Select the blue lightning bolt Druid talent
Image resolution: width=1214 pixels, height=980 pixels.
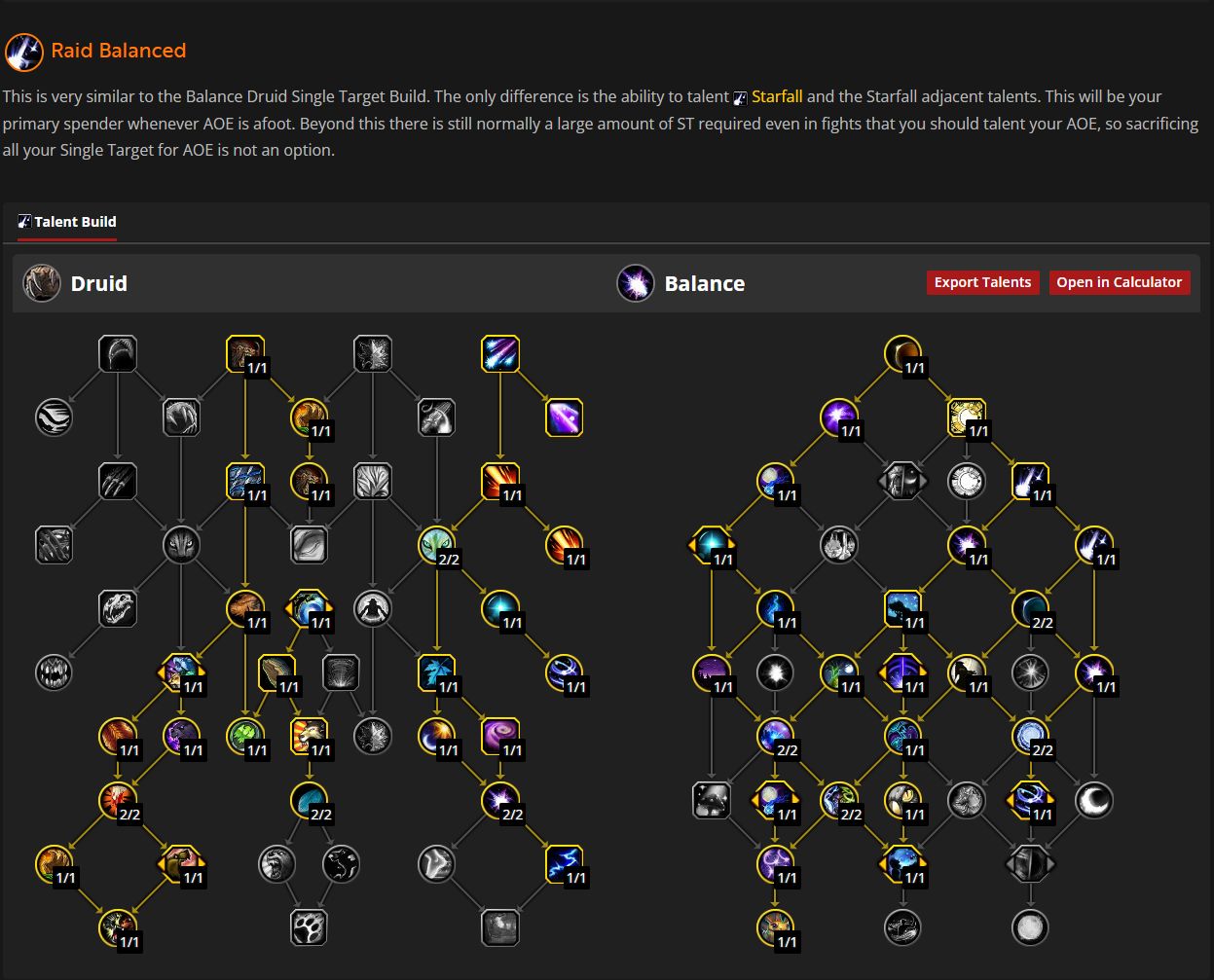[x=564, y=863]
